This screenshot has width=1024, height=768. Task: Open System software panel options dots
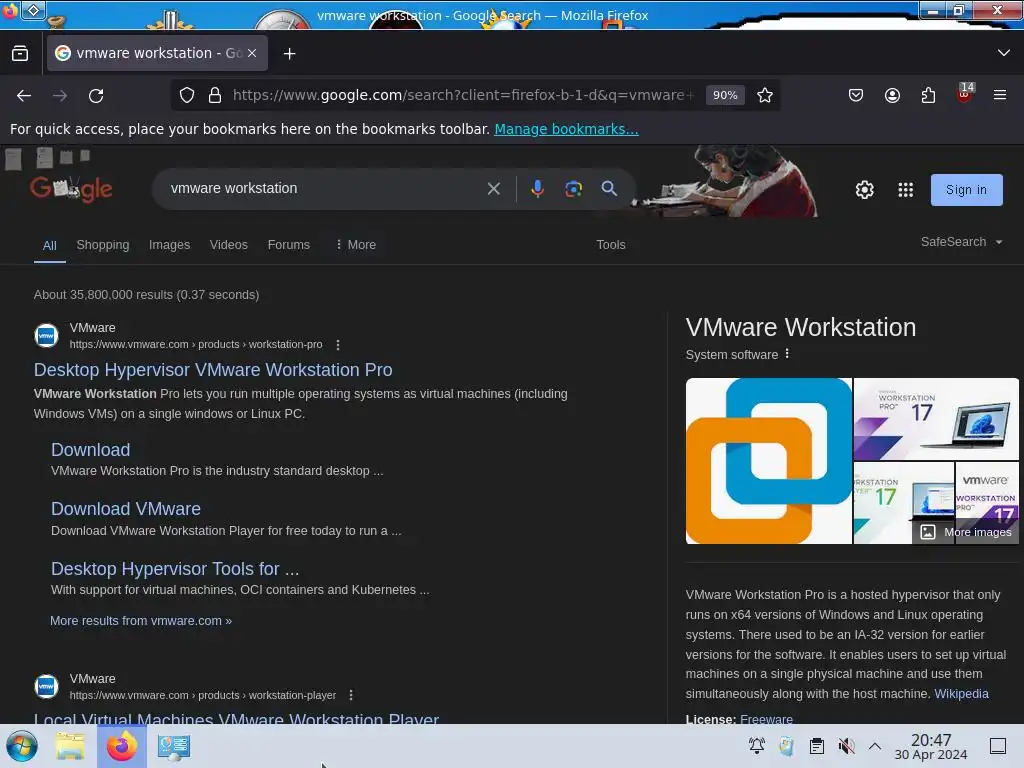coord(787,354)
